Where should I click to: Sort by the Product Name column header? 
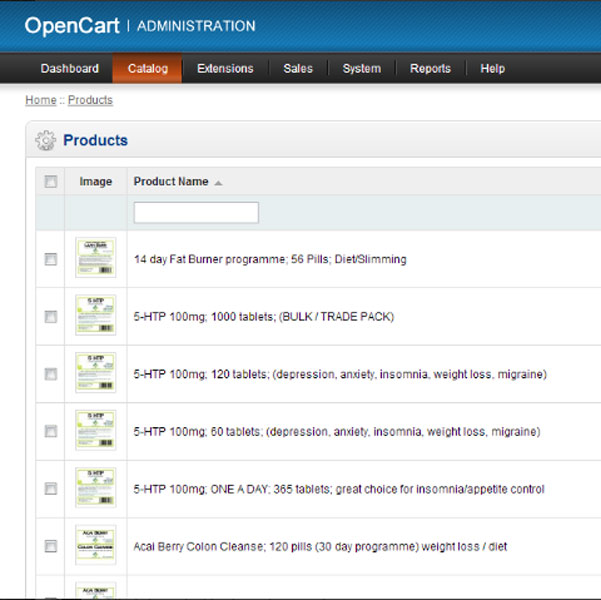pyautogui.click(x=171, y=182)
